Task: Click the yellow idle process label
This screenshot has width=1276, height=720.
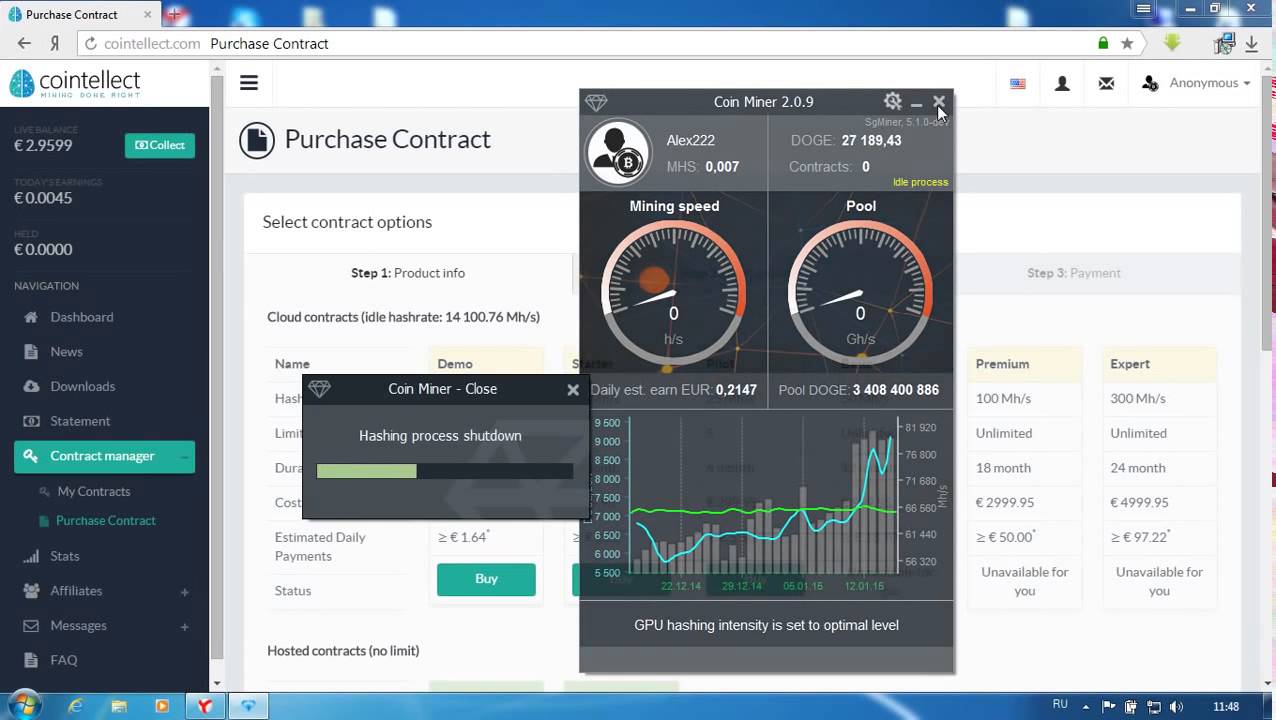Action: (x=920, y=182)
